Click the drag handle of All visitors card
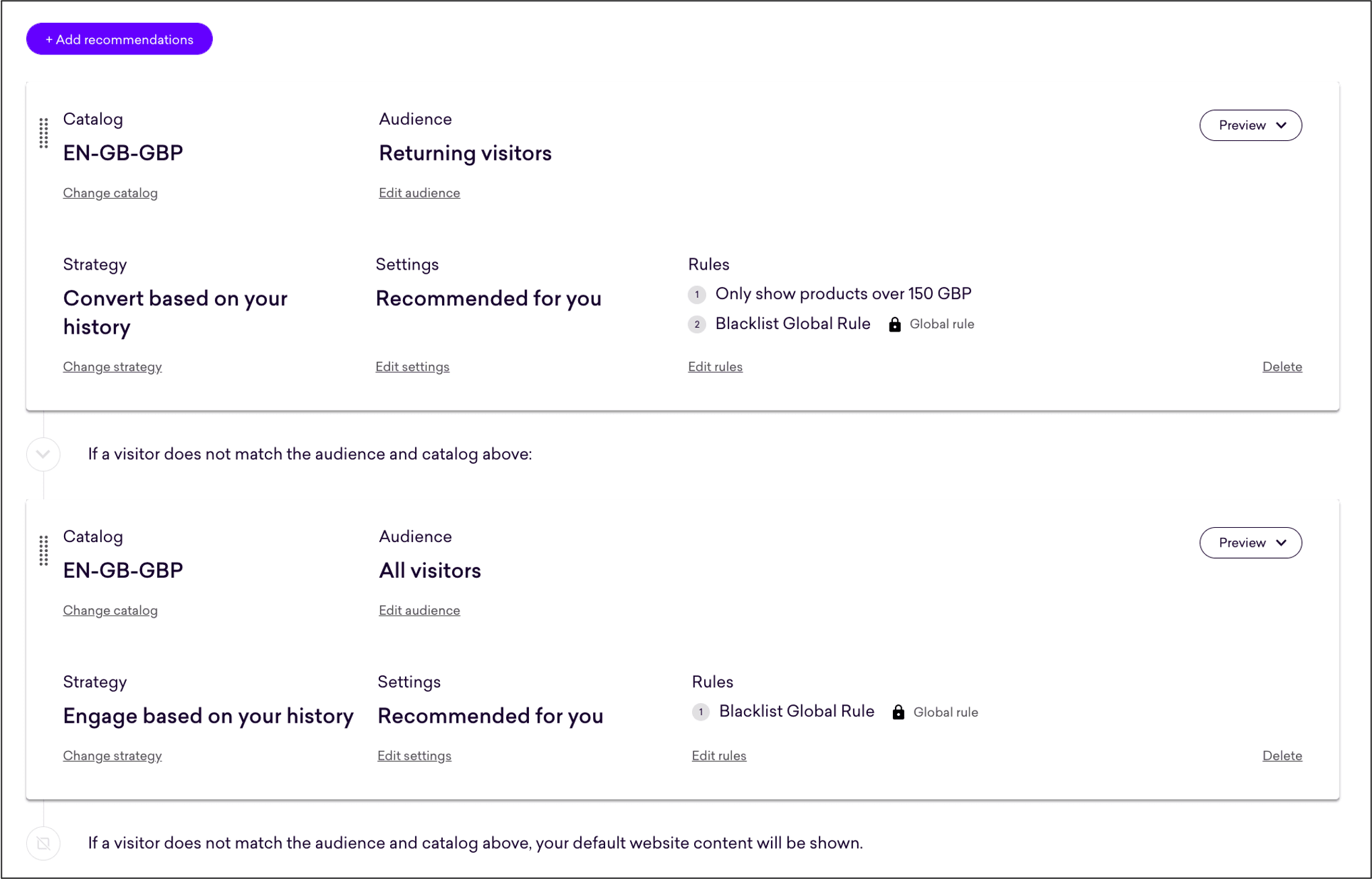This screenshot has height=879, width=1372. [x=44, y=550]
